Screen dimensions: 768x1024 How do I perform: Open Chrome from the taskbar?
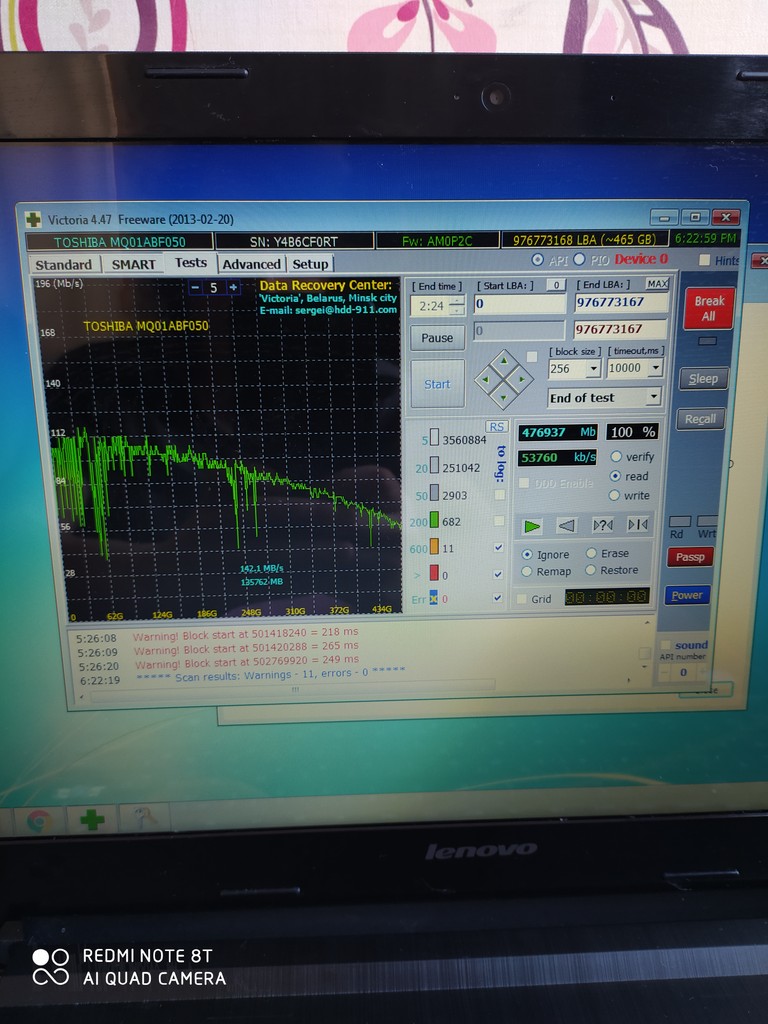pyautogui.click(x=39, y=820)
